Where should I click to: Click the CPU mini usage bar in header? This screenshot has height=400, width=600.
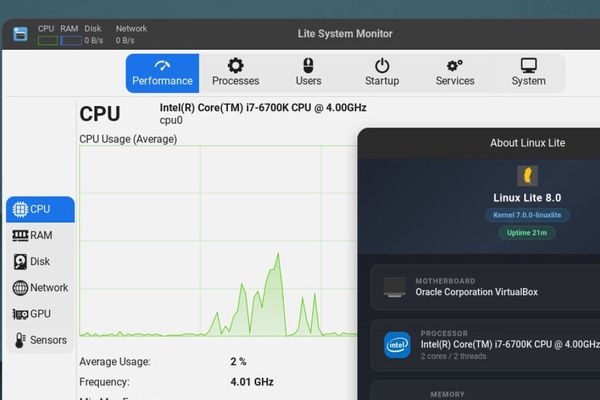pyautogui.click(x=48, y=40)
